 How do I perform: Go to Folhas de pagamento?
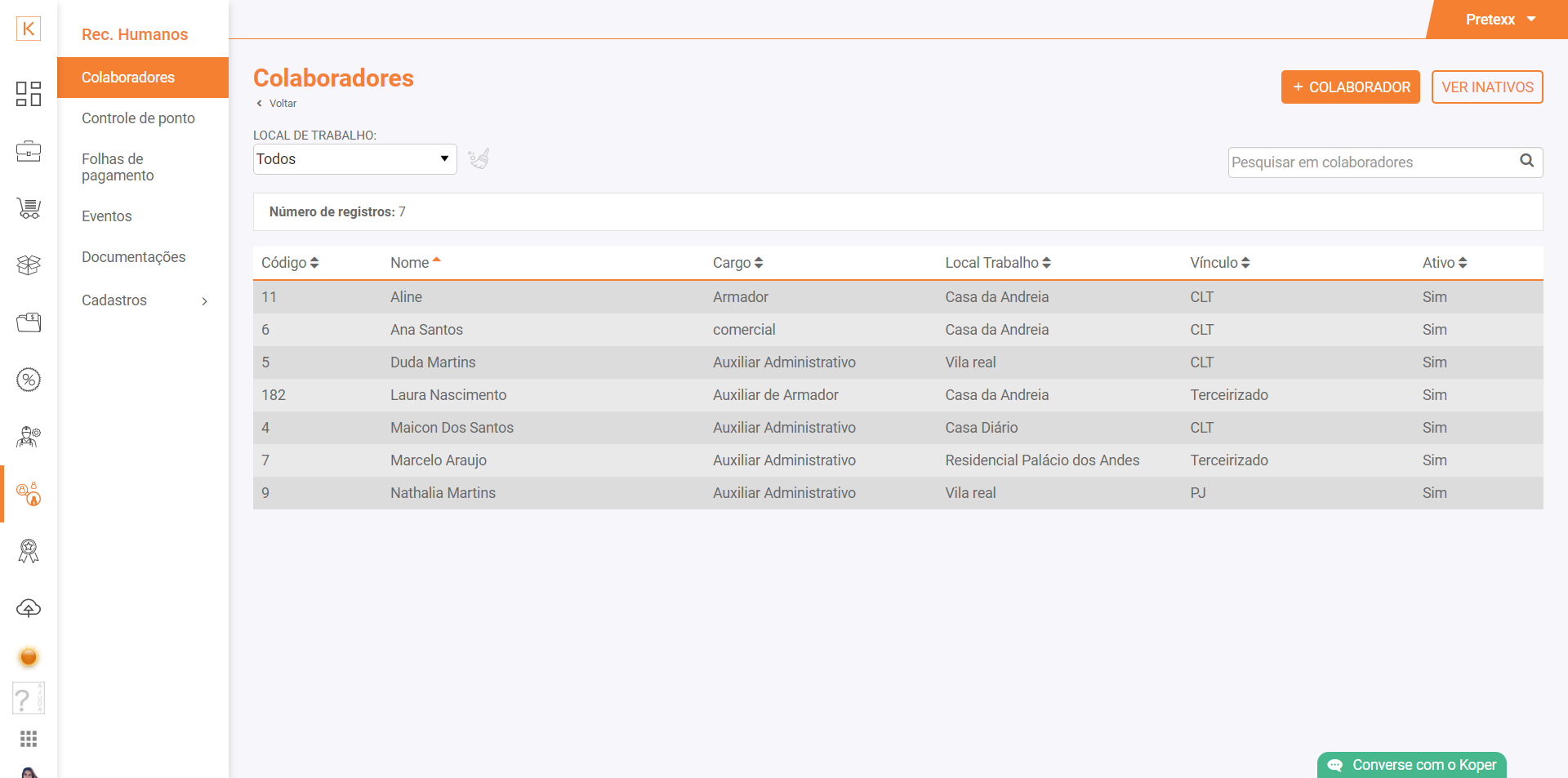(x=118, y=167)
